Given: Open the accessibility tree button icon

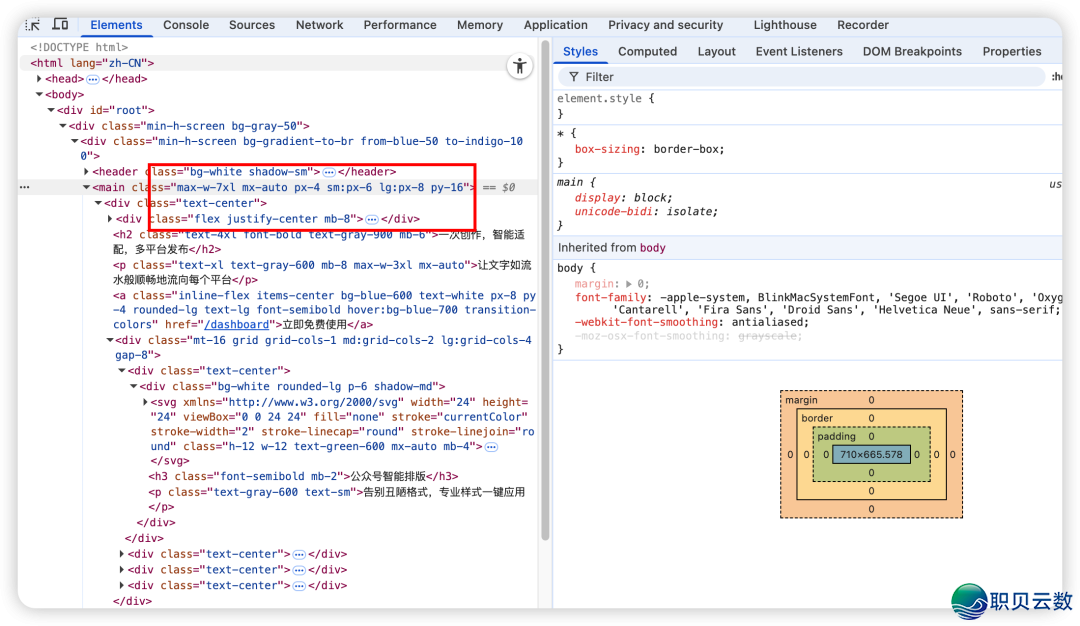Looking at the screenshot, I should (x=519, y=66).
